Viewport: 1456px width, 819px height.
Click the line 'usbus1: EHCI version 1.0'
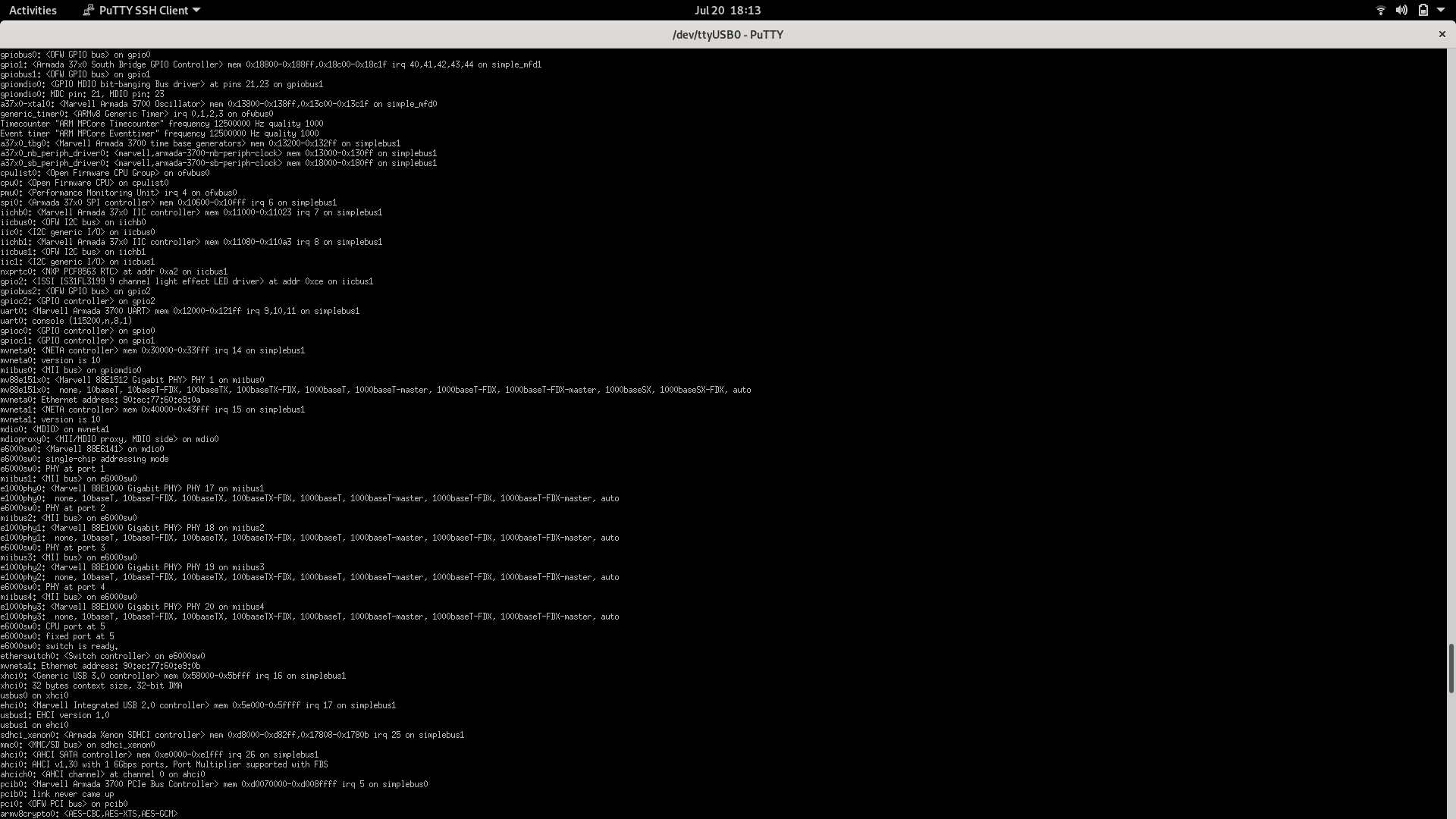click(55, 715)
